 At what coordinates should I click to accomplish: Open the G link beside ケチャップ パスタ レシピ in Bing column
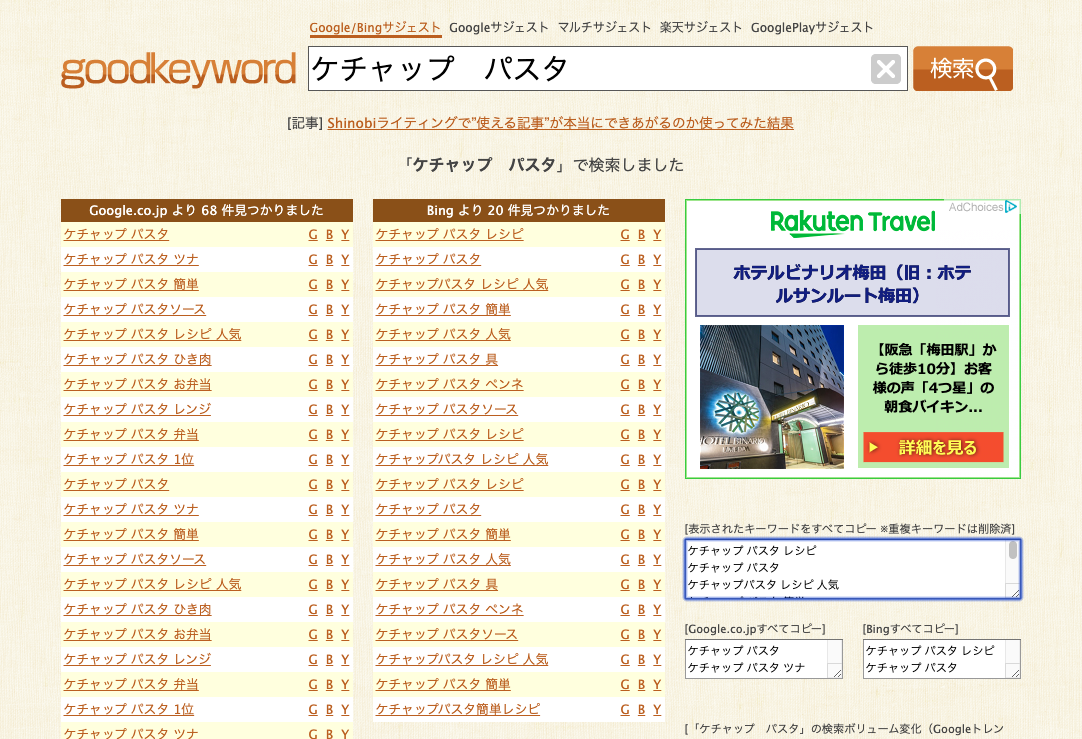(625, 233)
